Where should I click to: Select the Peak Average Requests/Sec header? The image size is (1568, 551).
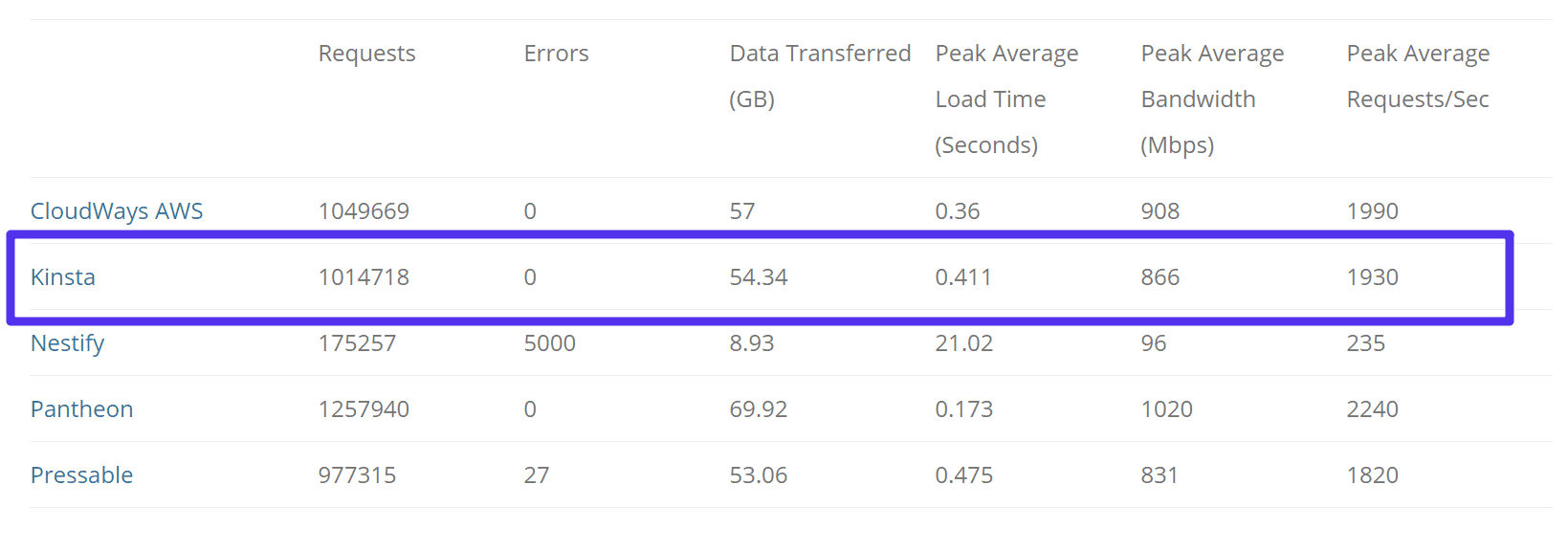(1418, 77)
